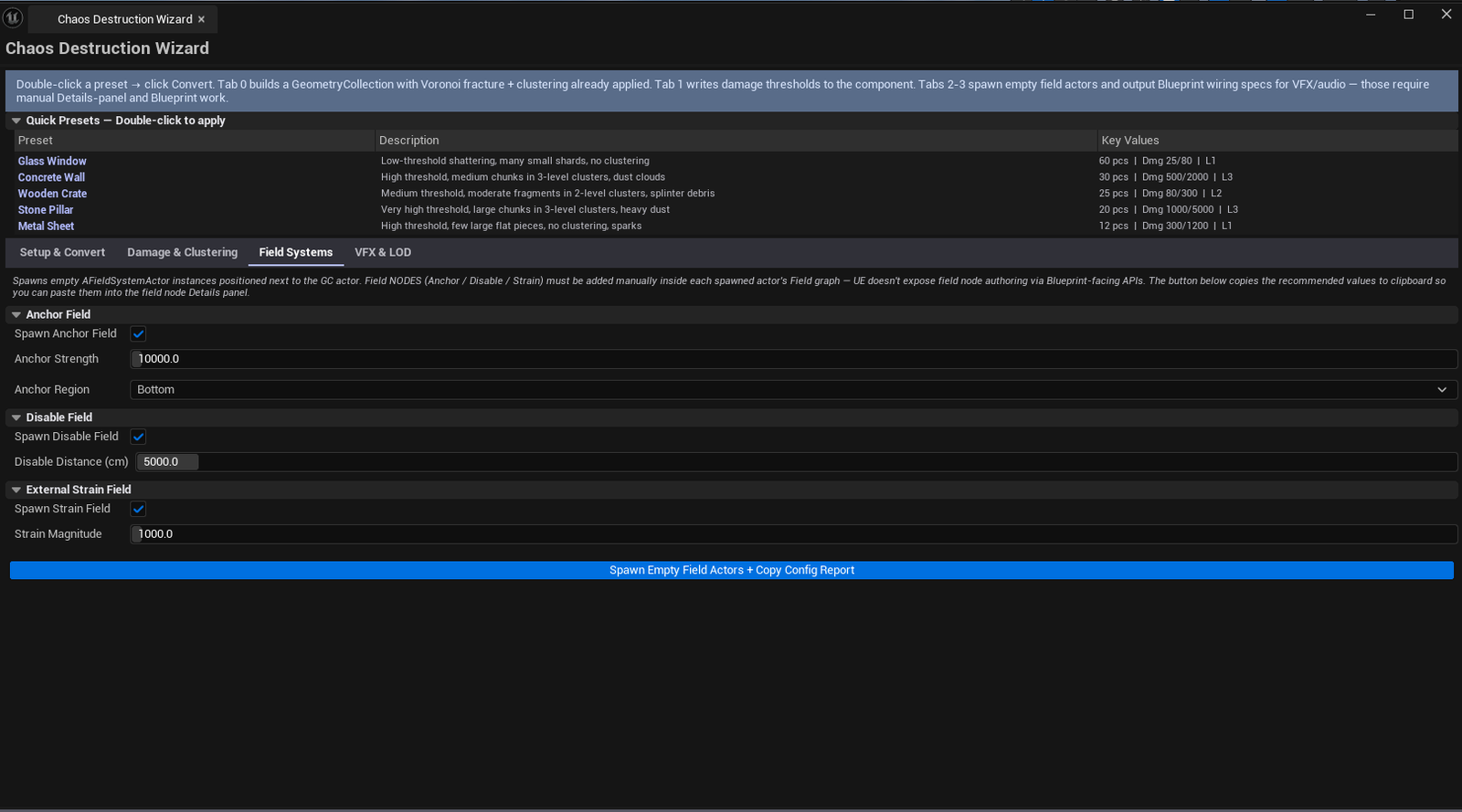Close the Chaos Destruction Wizard tab
The height and width of the screenshot is (812, 1462).
(201, 19)
